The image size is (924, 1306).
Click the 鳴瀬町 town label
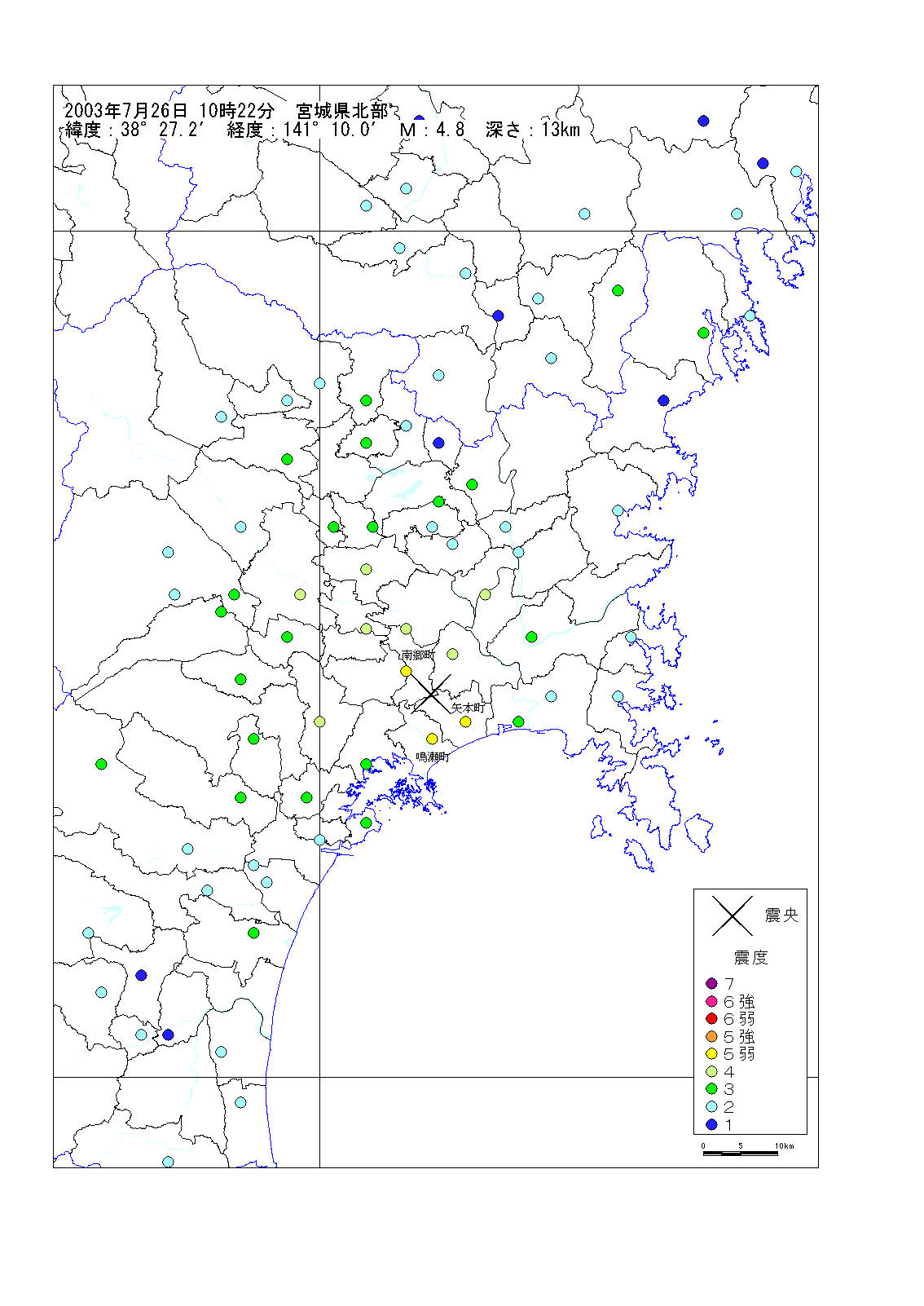click(433, 757)
